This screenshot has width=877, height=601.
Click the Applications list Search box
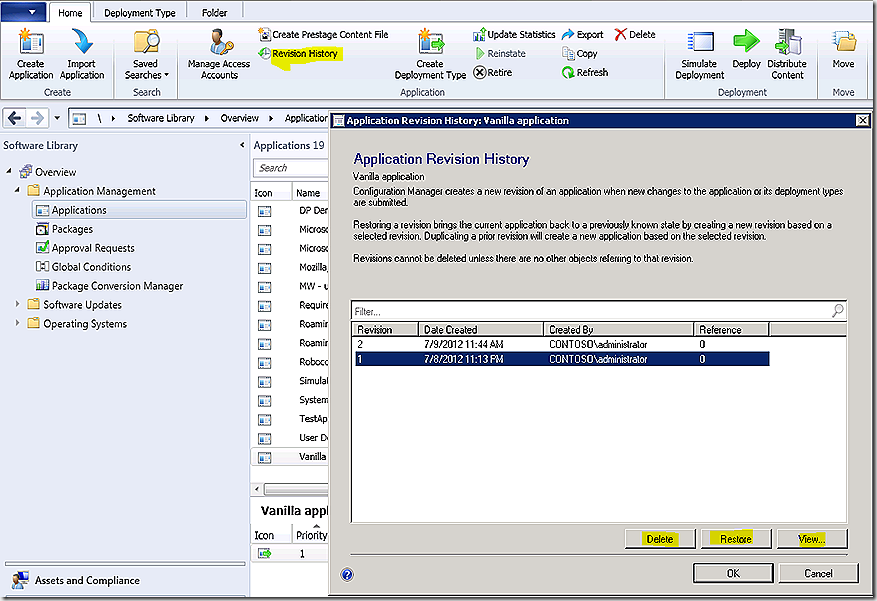tap(291, 168)
